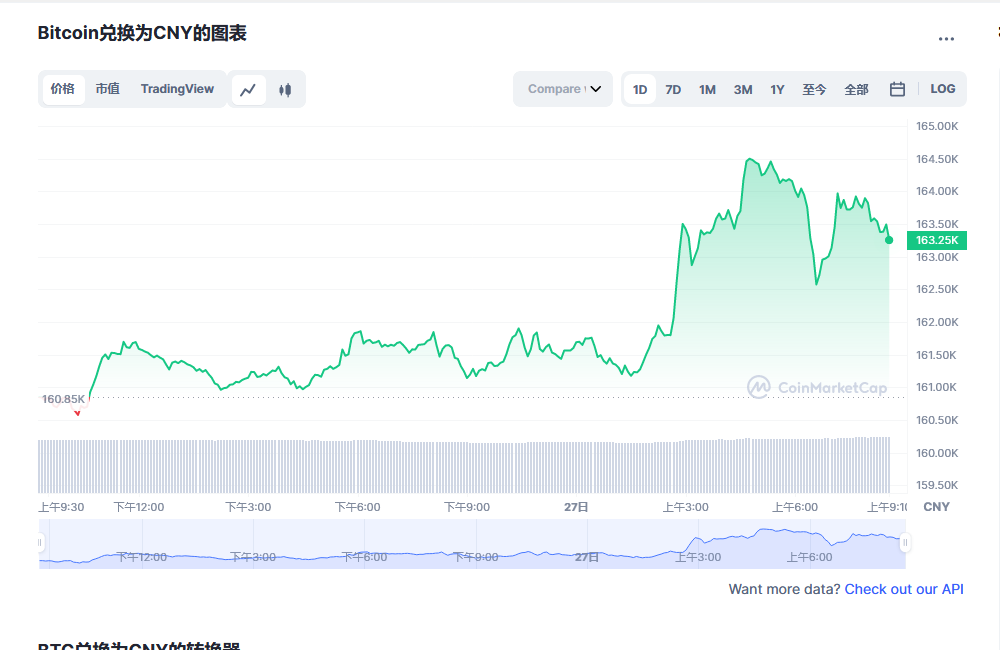Select the 7D time range
Screen dimensions: 1000x650
pos(673,89)
